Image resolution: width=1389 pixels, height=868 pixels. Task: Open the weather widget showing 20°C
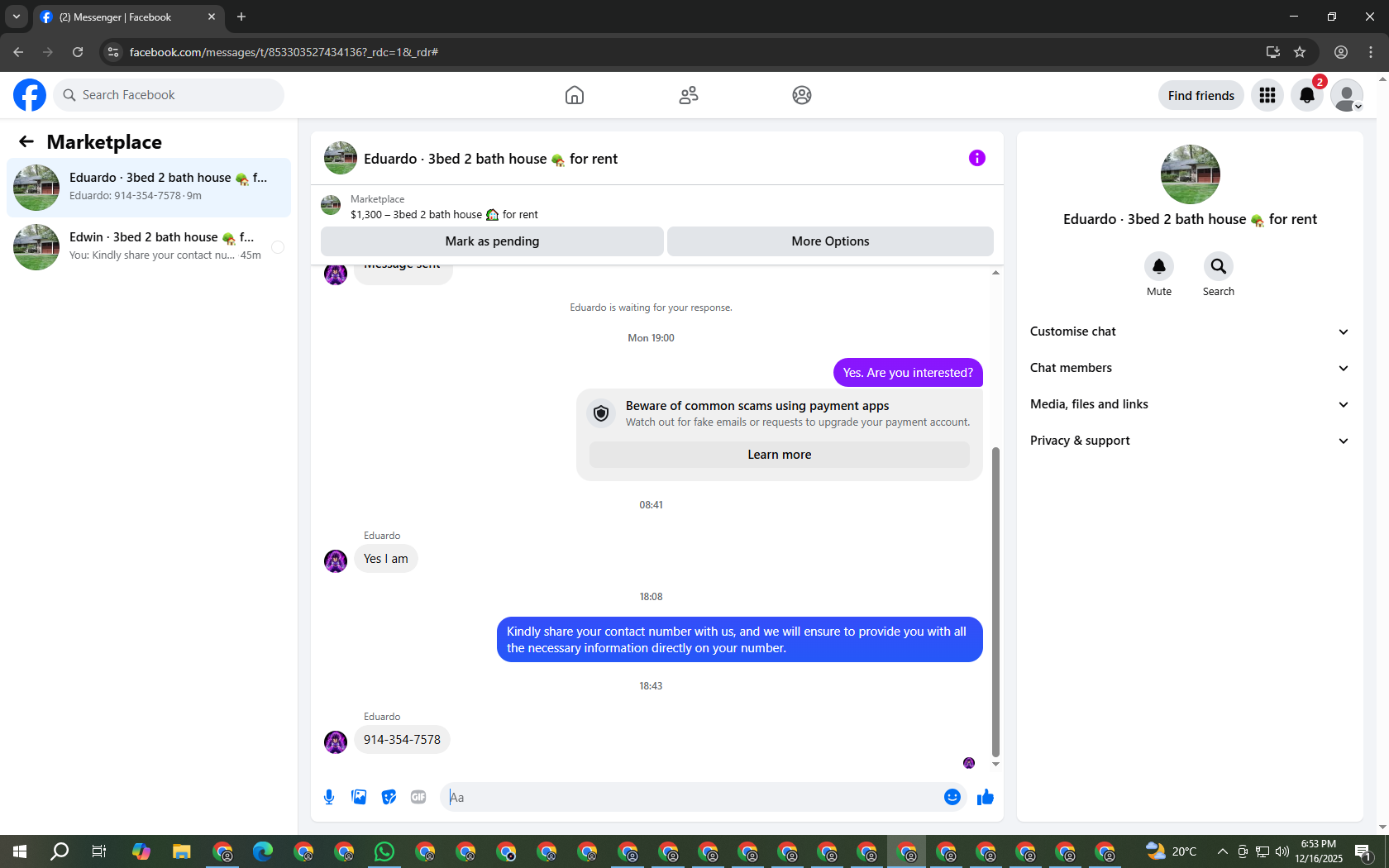pyautogui.click(x=1172, y=851)
